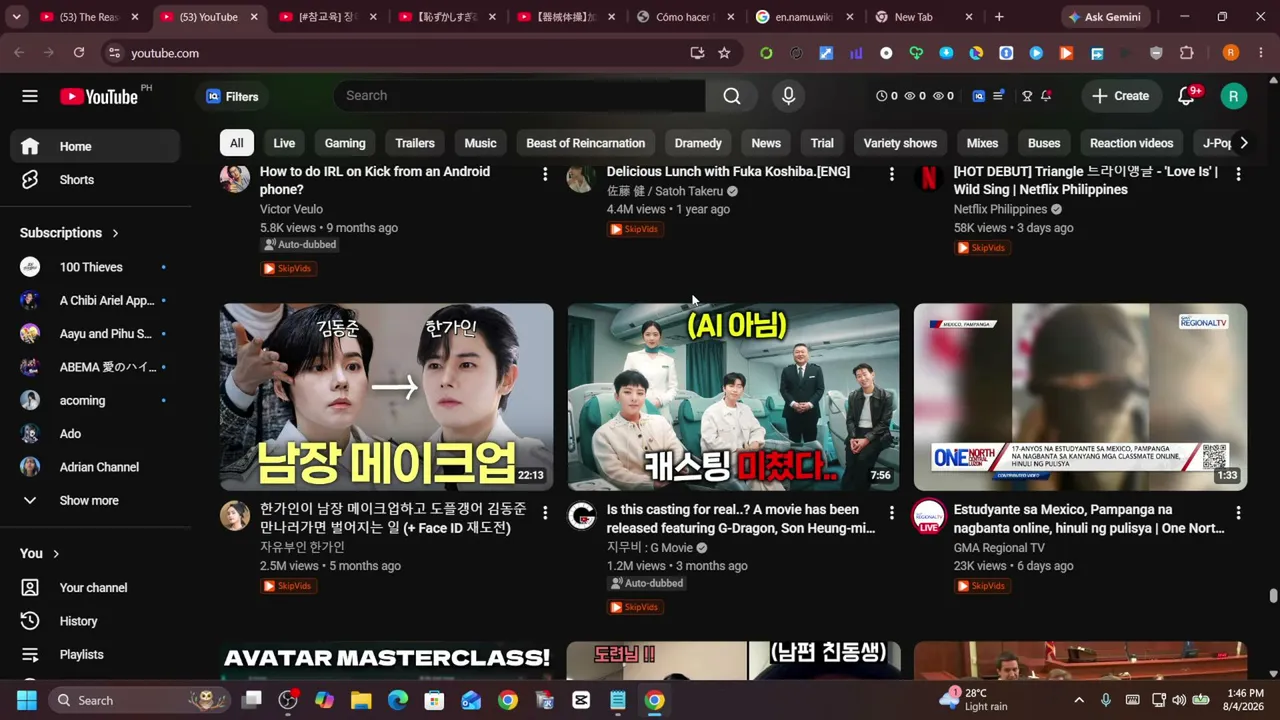The image size is (1280, 720).
Task: Open the account avatar menu on YouTube
Action: point(1233,96)
